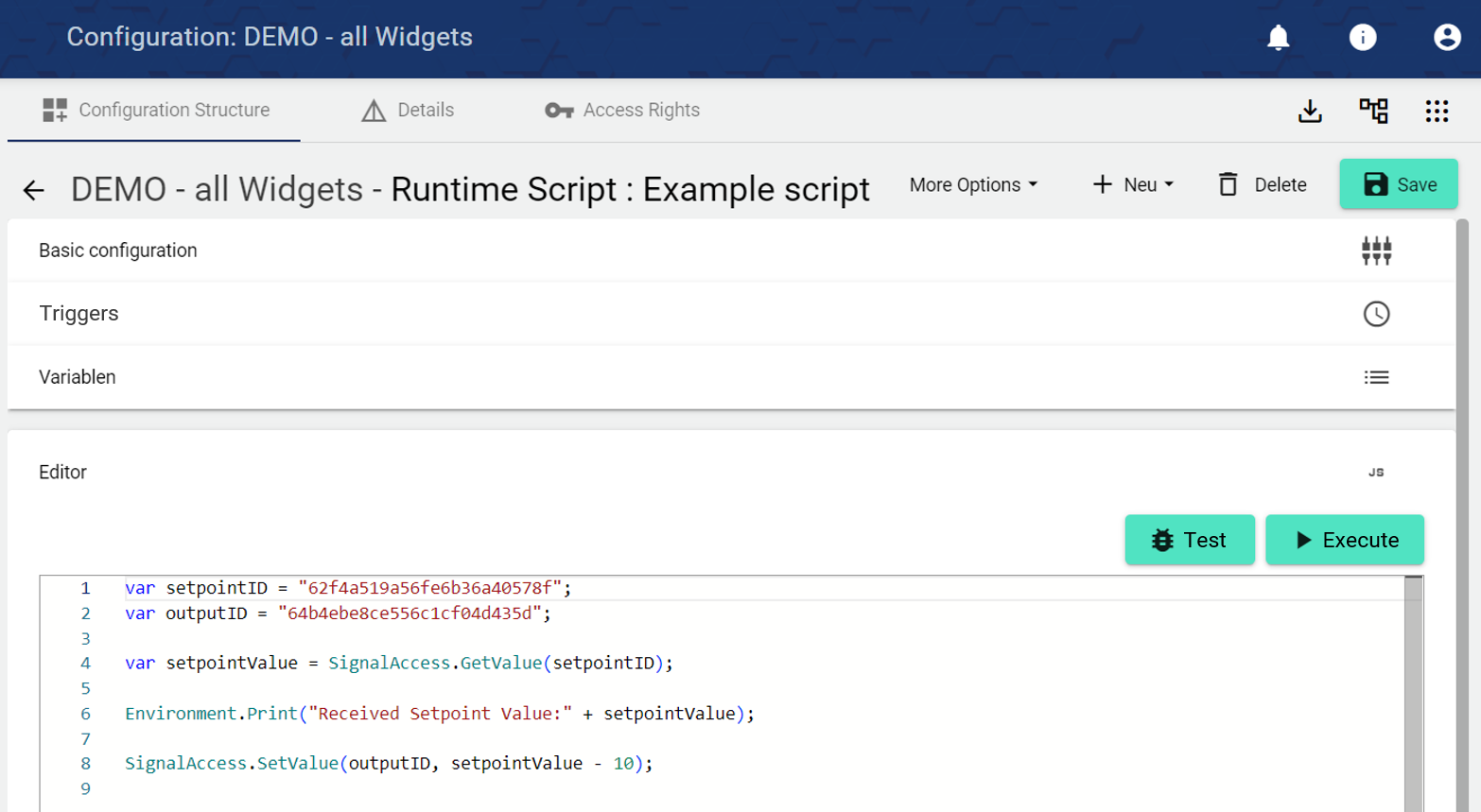The width and height of the screenshot is (1481, 812).
Task: Click the list icon beside Variablen
Action: [x=1376, y=377]
